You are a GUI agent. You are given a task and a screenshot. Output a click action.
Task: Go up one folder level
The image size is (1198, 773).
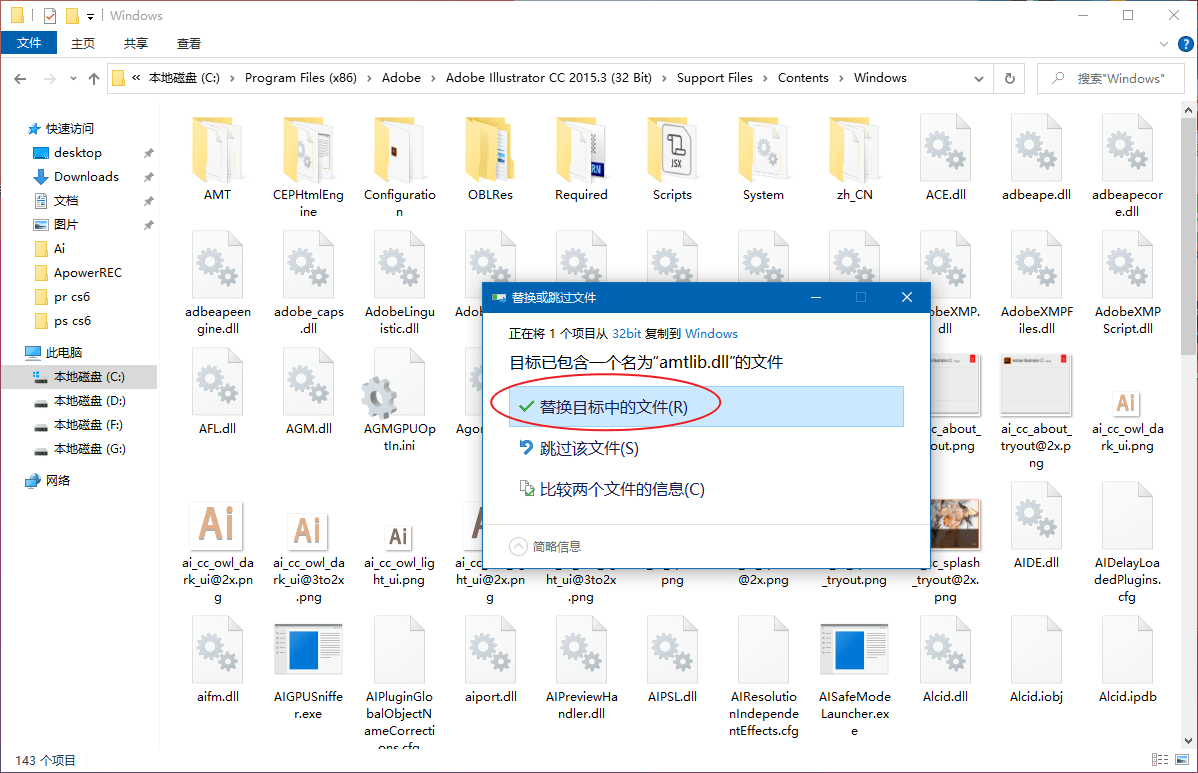point(94,79)
